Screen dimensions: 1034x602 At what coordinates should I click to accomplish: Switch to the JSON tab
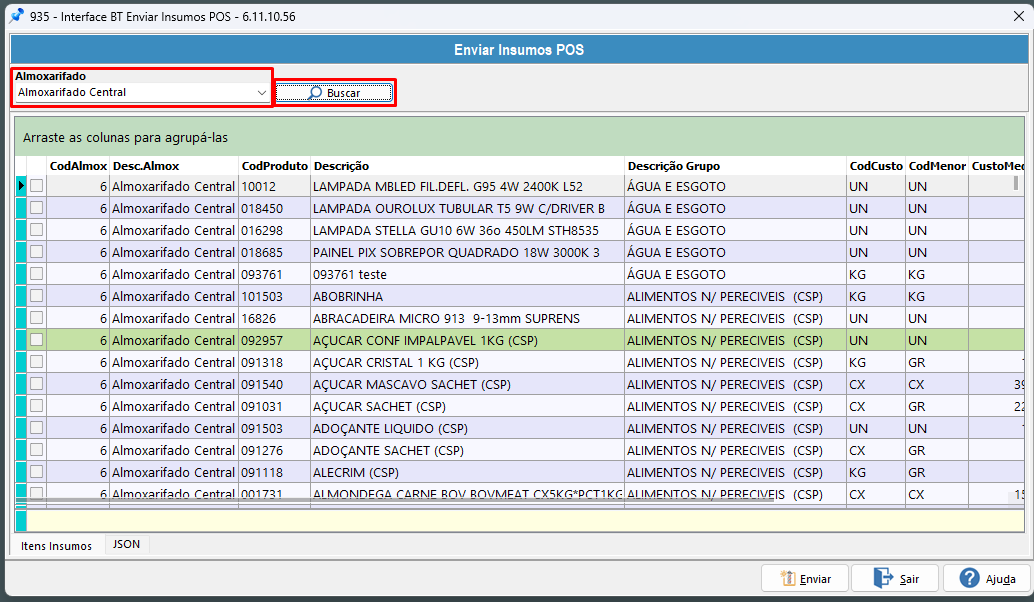point(127,544)
